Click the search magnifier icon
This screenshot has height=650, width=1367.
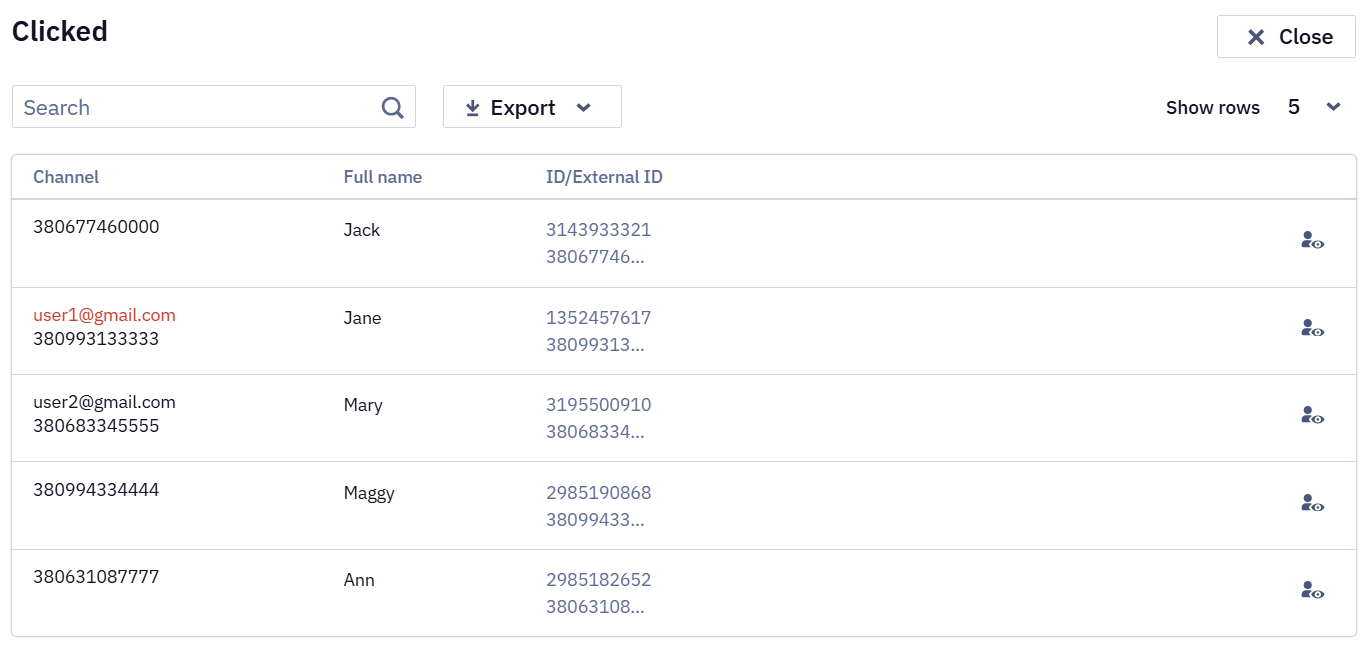[x=393, y=107]
